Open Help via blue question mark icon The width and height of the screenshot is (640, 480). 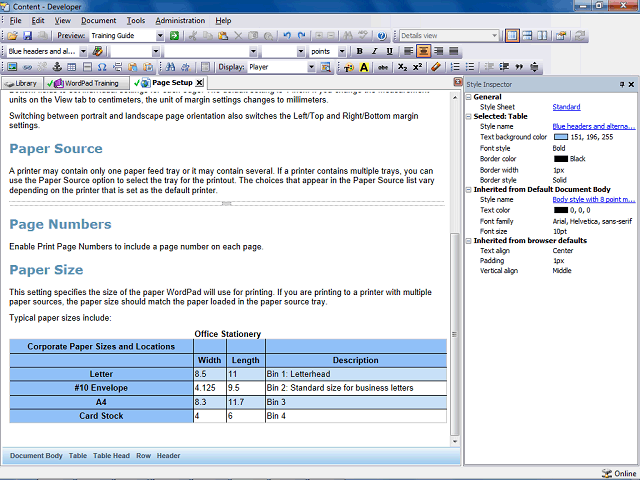coord(382,36)
